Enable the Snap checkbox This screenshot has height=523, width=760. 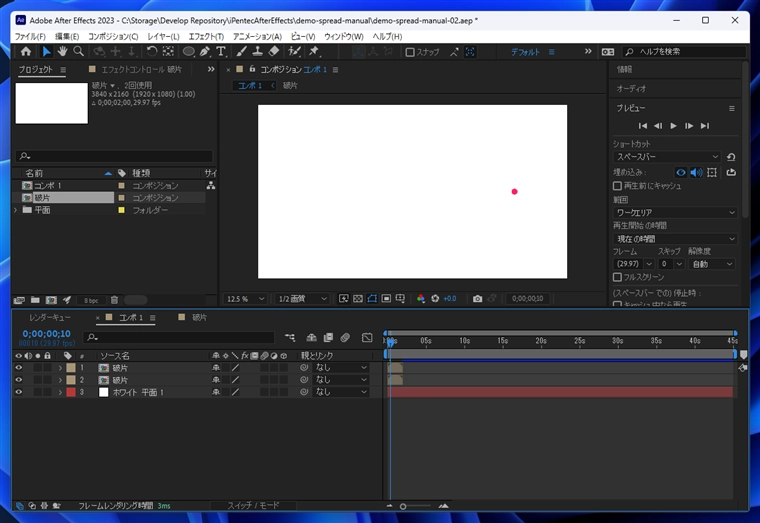coord(410,52)
